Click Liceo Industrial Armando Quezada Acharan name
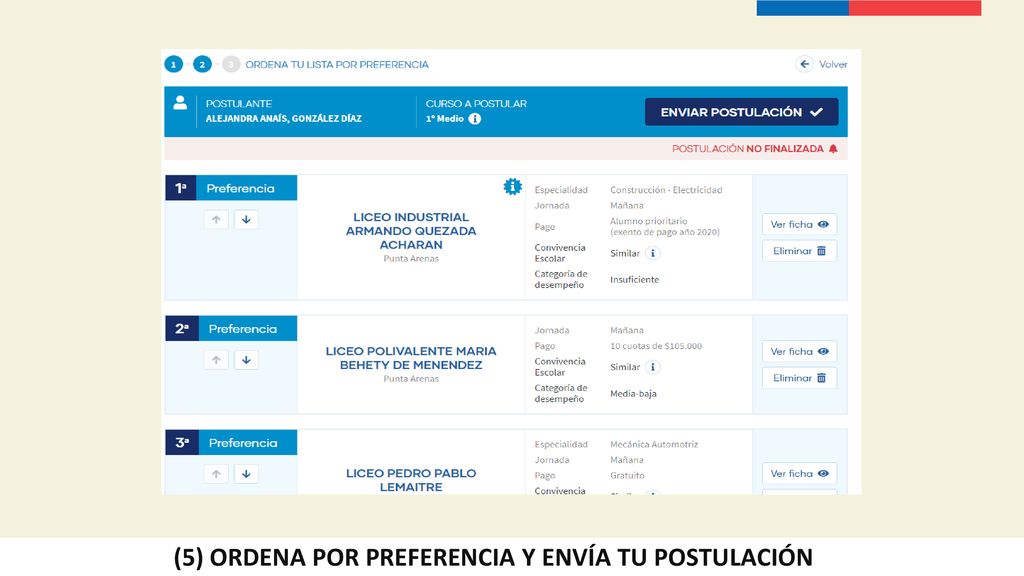This screenshot has height=576, width=1024. (411, 231)
